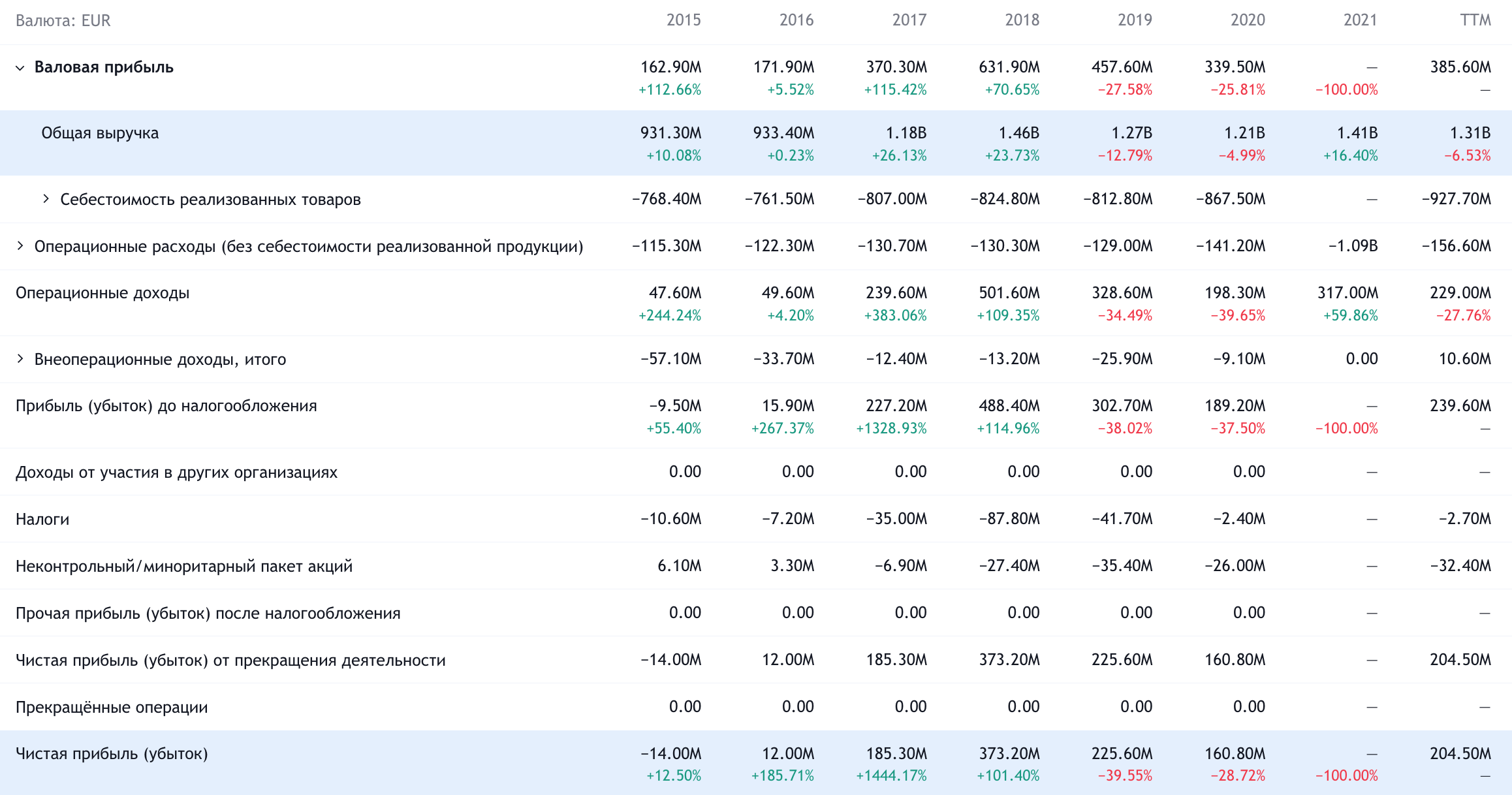Select the Общая выручка row label
Viewport: 1512px width, 795px height.
coord(100,133)
